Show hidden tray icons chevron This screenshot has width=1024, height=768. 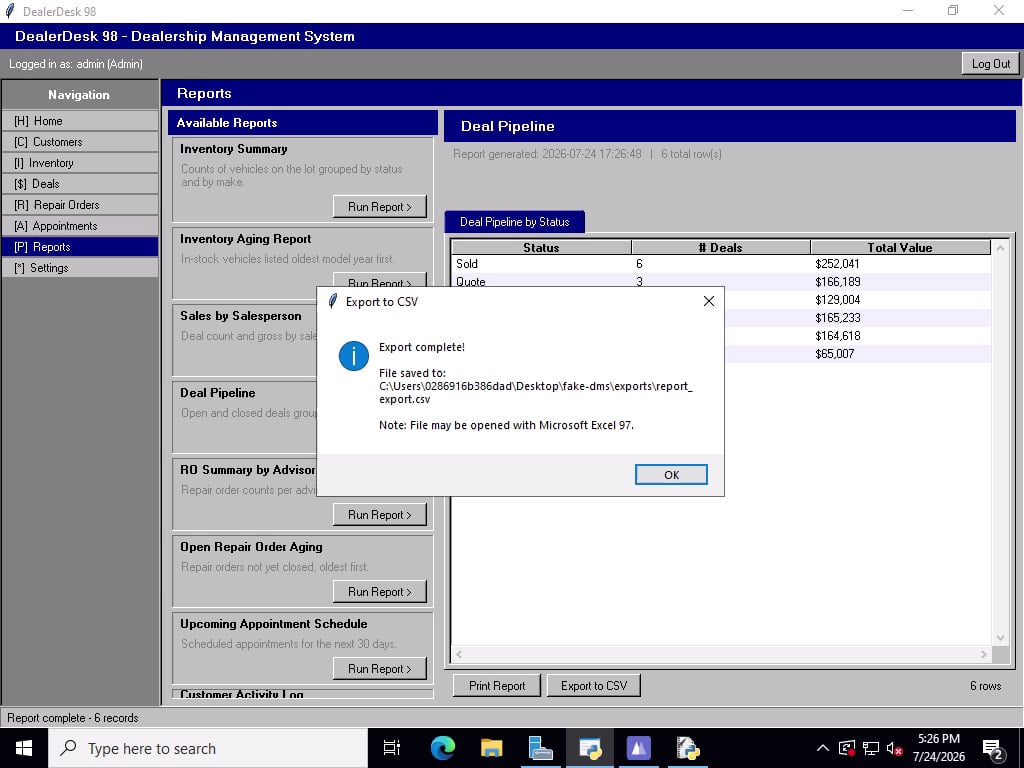[x=822, y=748]
